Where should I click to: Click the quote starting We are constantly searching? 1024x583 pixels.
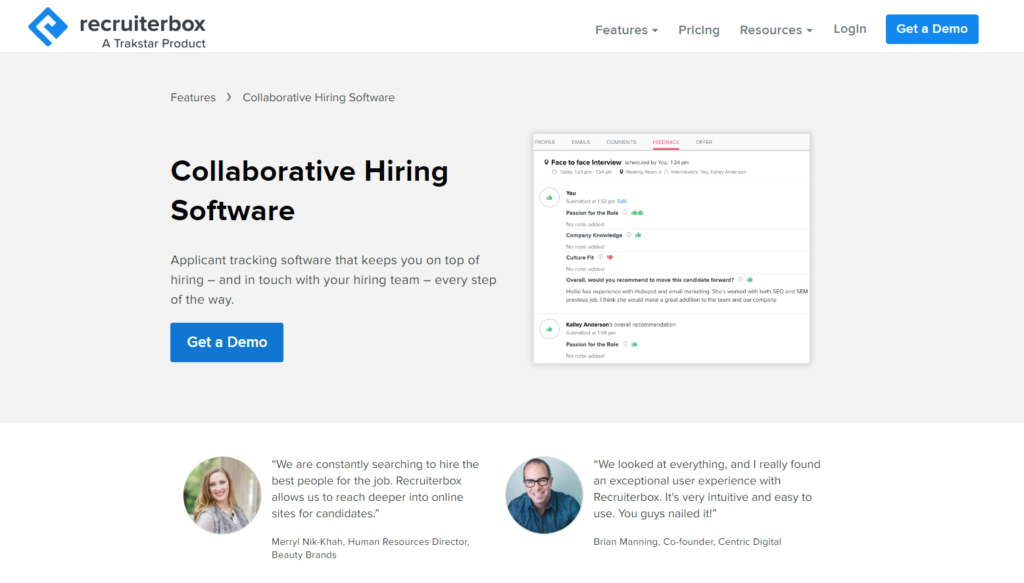tap(376, 489)
